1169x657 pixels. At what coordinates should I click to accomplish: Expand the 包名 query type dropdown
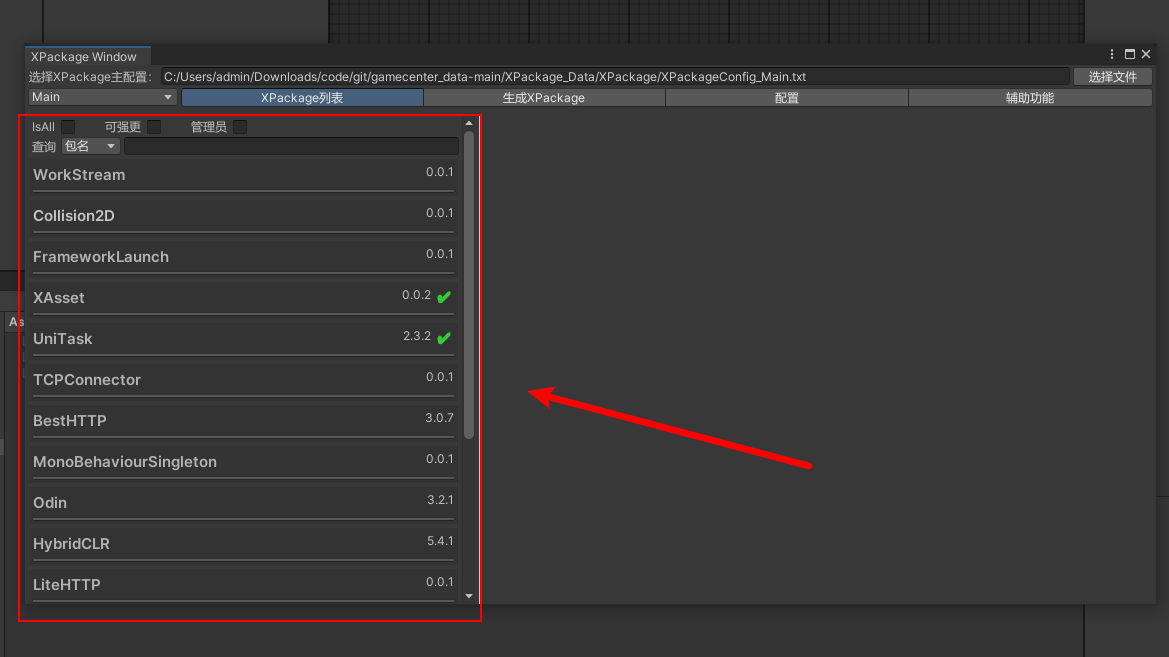90,146
